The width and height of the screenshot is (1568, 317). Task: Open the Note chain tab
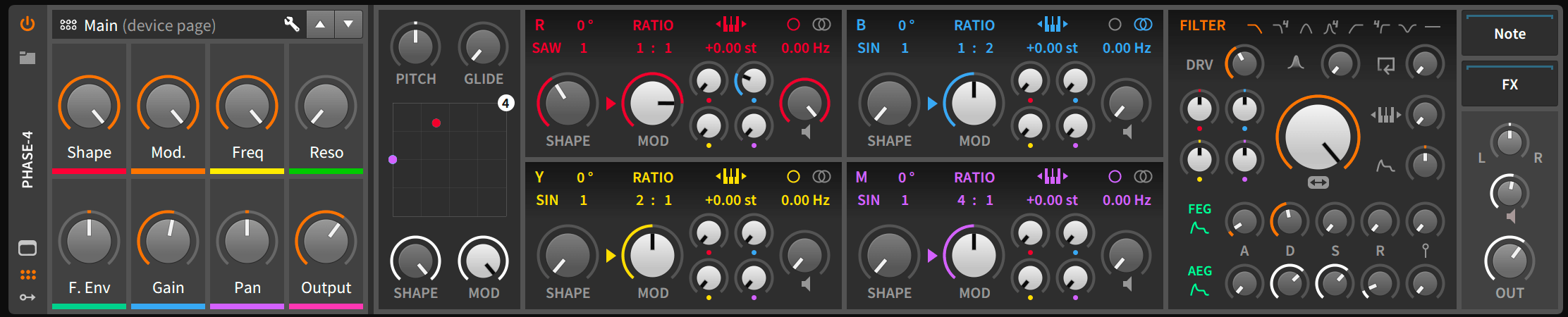tap(1509, 34)
